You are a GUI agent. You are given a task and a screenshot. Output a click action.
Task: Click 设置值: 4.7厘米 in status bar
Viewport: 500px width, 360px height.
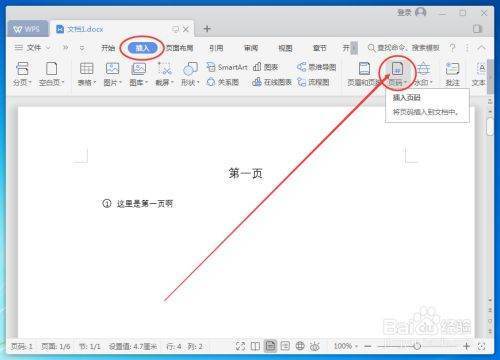[133, 346]
